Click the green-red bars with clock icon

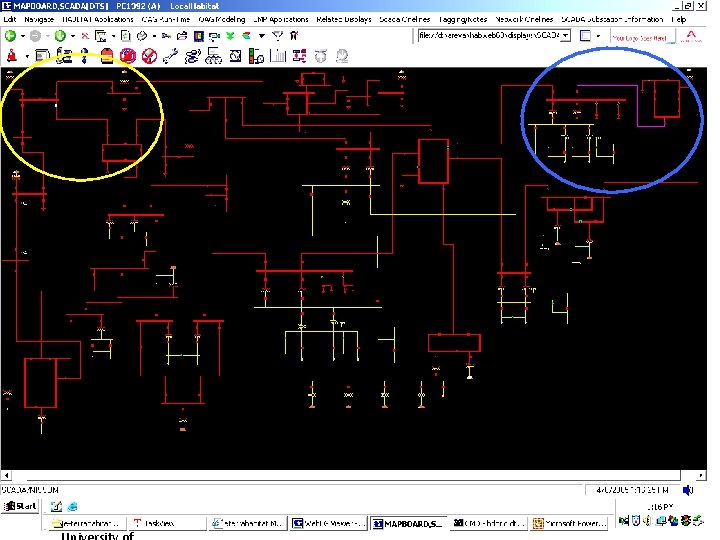coord(256,56)
